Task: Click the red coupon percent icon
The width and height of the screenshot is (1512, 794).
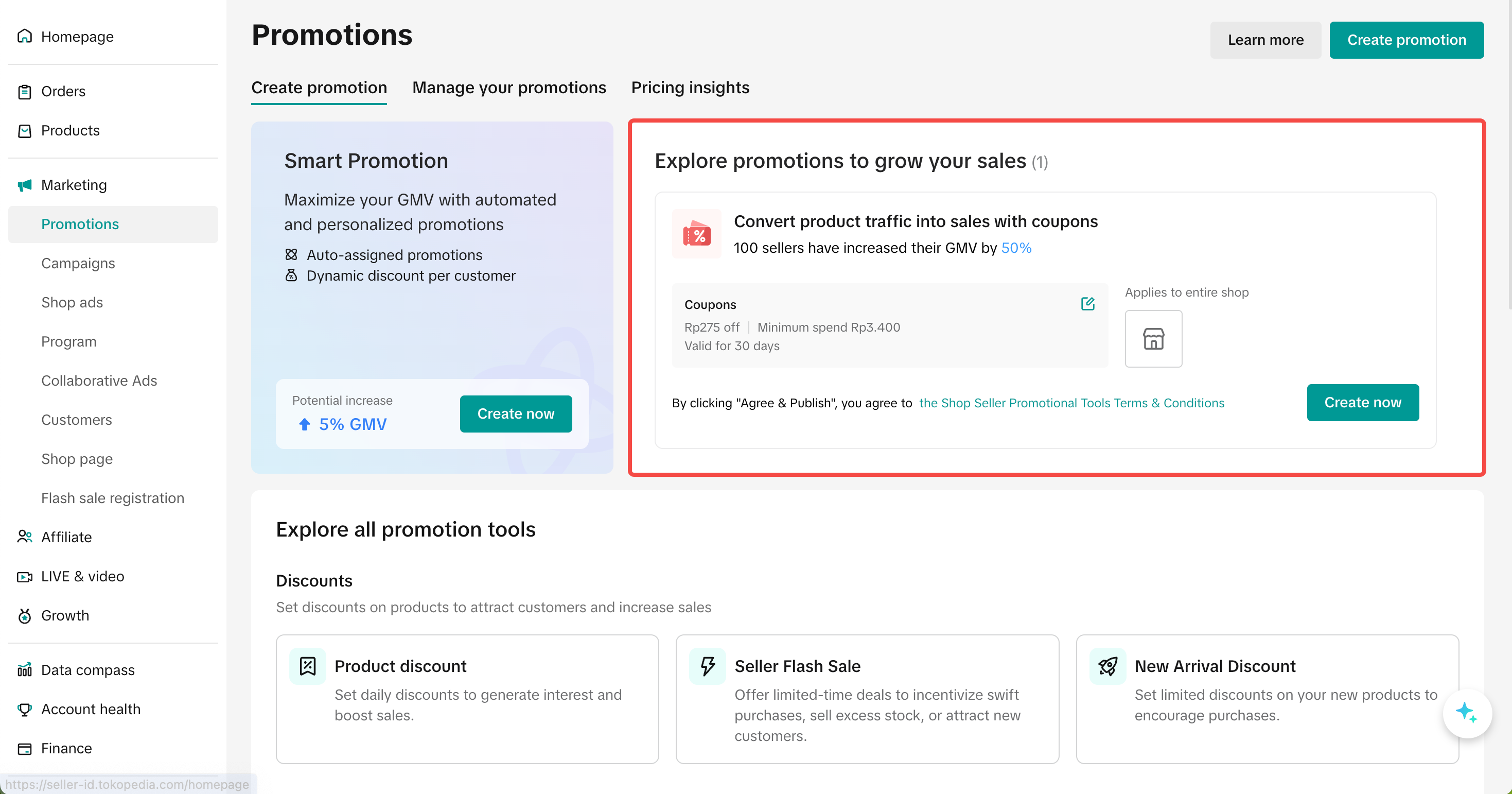Action: click(x=696, y=234)
